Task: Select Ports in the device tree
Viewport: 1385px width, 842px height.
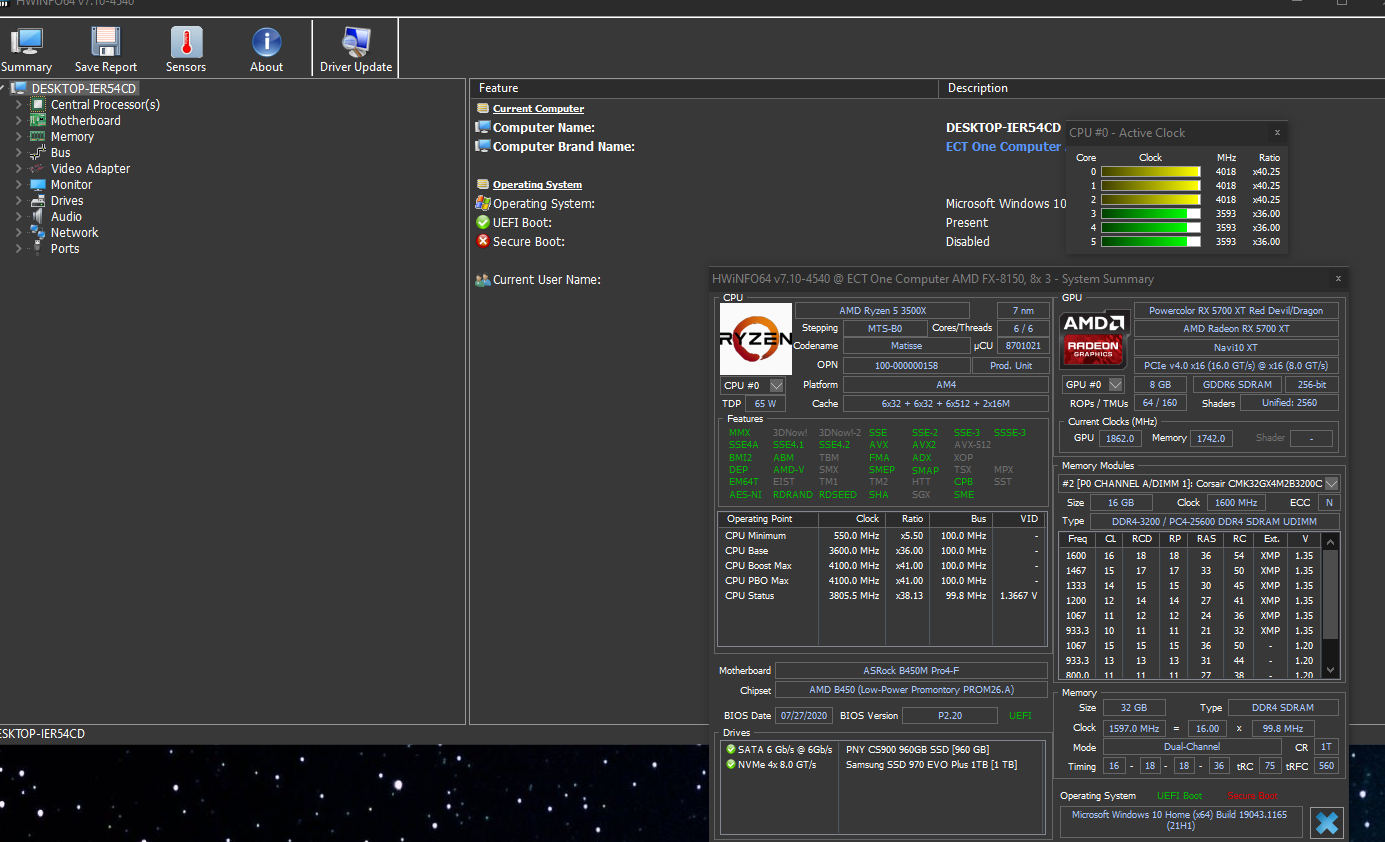Action: coord(65,248)
